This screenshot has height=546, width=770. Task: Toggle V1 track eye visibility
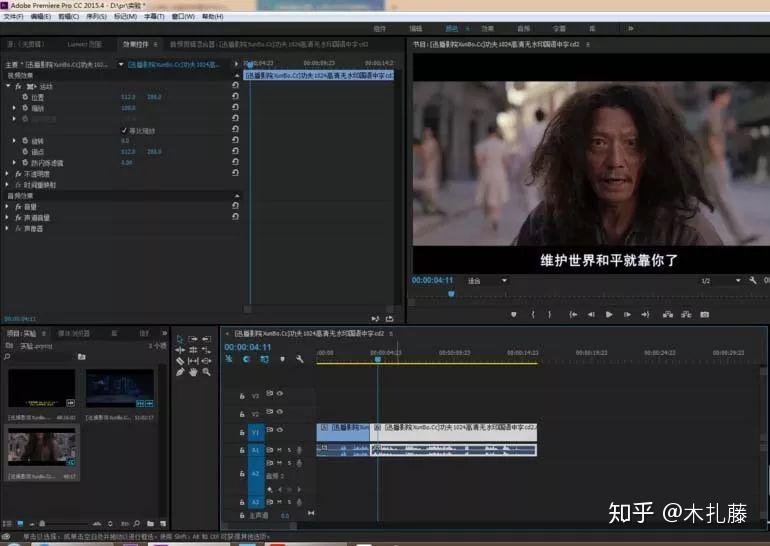pos(280,430)
